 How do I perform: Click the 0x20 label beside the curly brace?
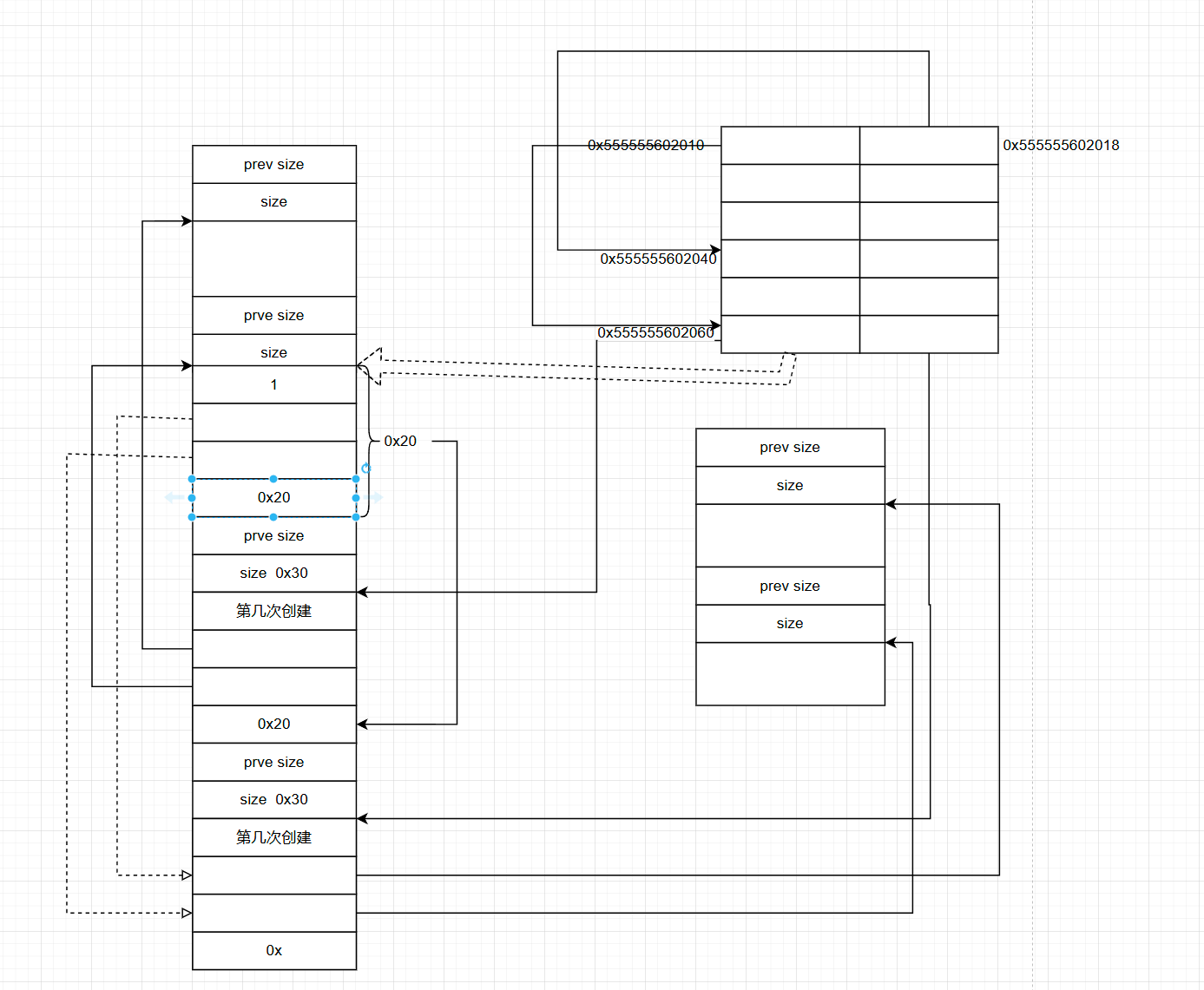pos(400,441)
